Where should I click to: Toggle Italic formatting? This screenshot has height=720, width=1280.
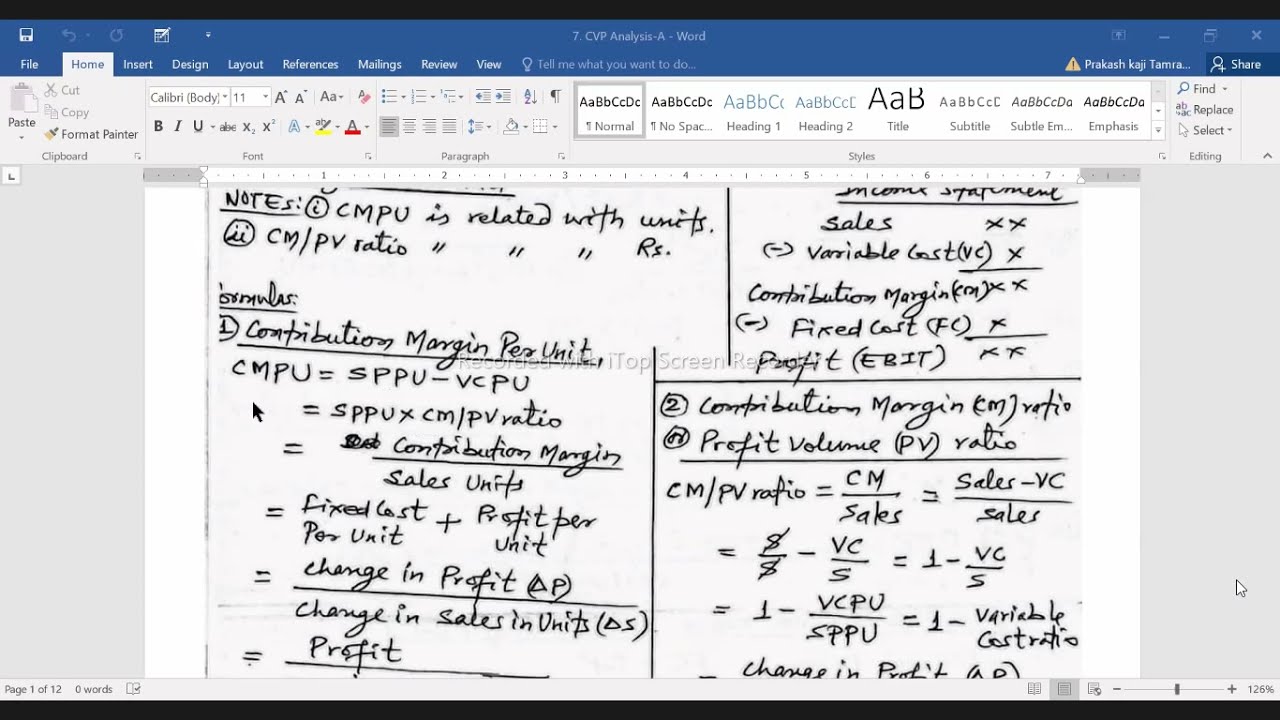click(x=178, y=126)
